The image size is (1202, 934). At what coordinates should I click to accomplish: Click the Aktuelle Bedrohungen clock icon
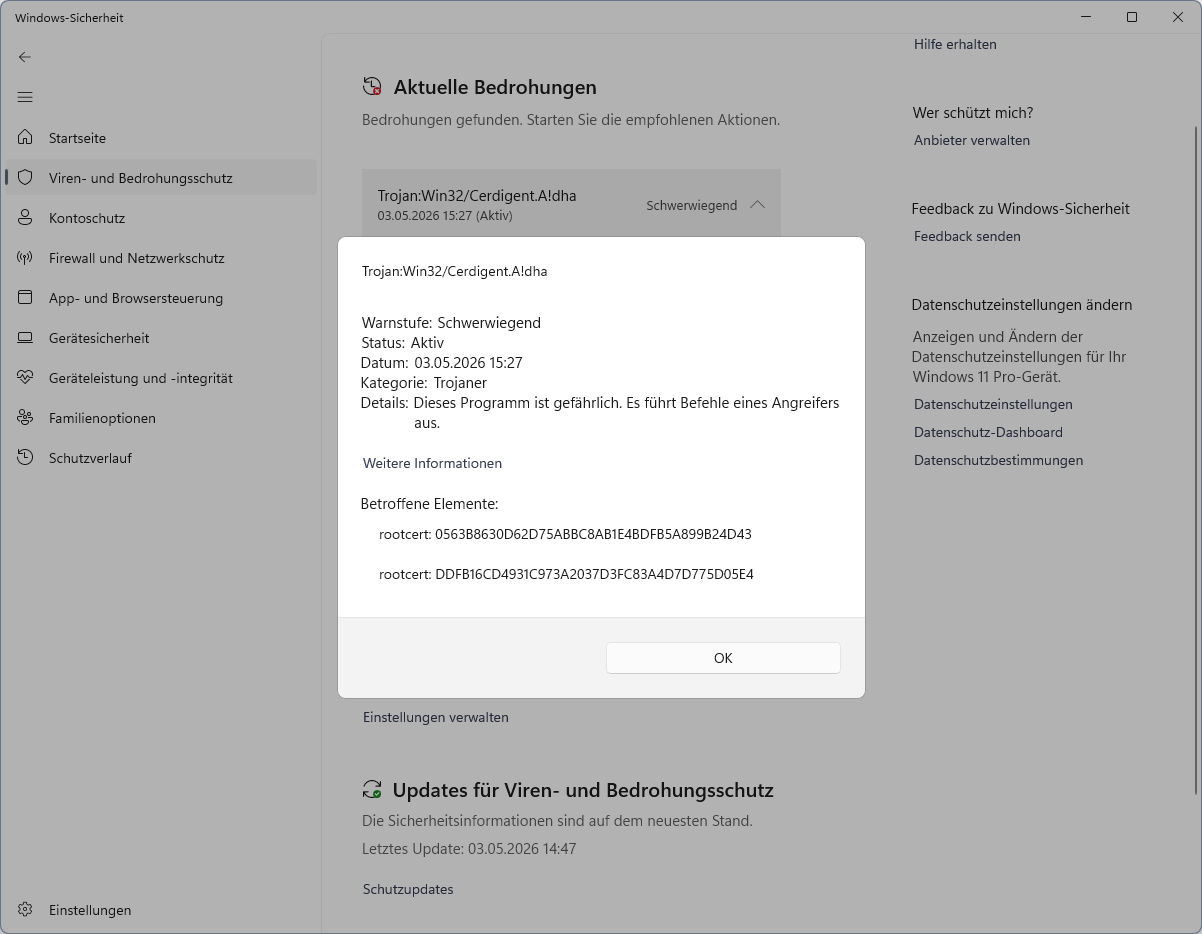(x=372, y=87)
